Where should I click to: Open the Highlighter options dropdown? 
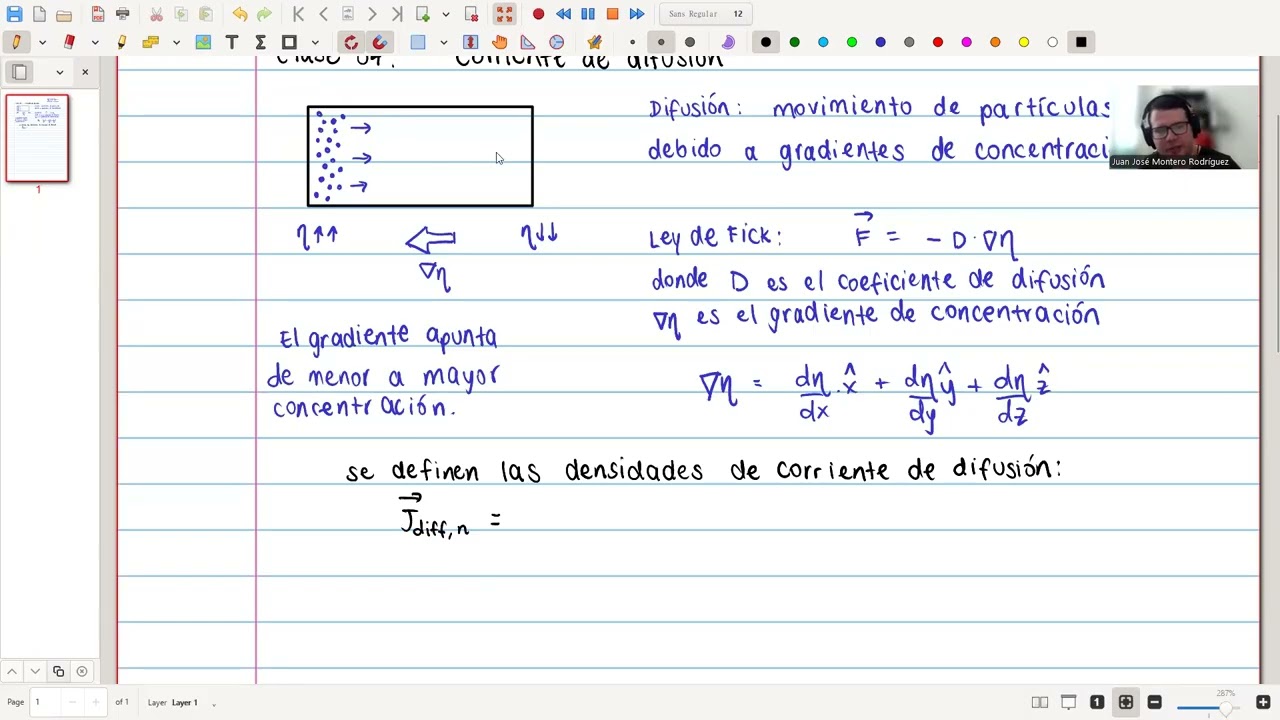[x=176, y=42]
